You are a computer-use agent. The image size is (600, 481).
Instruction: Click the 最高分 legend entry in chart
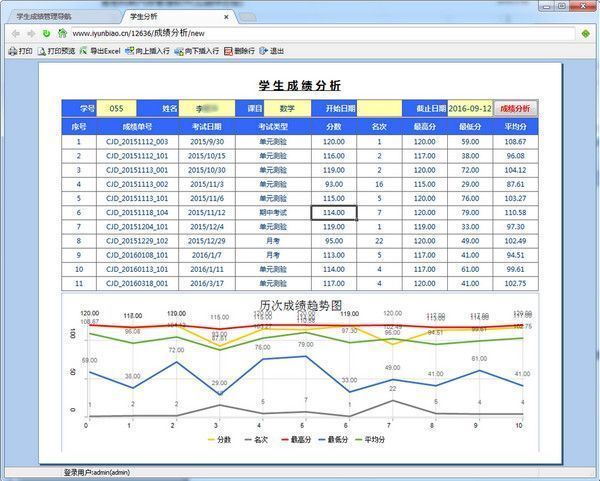point(296,440)
